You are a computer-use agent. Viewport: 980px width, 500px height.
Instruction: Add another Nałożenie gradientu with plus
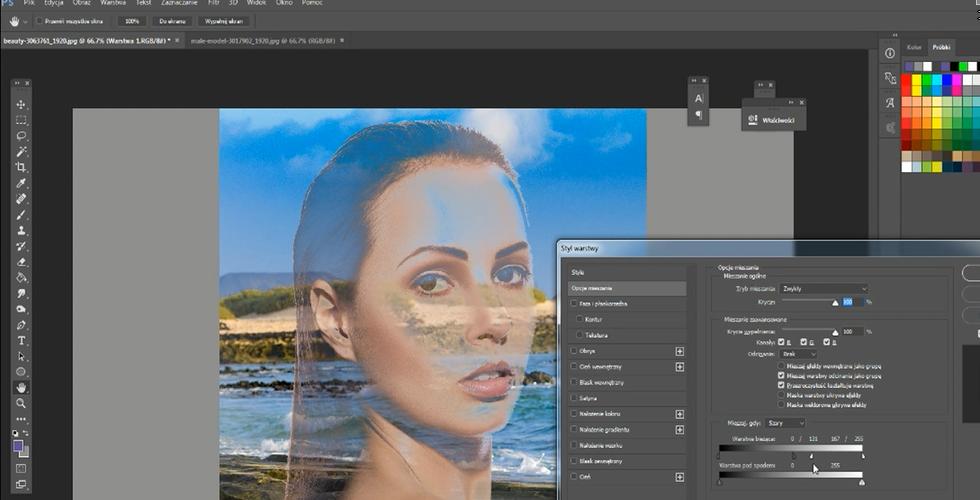[679, 430]
